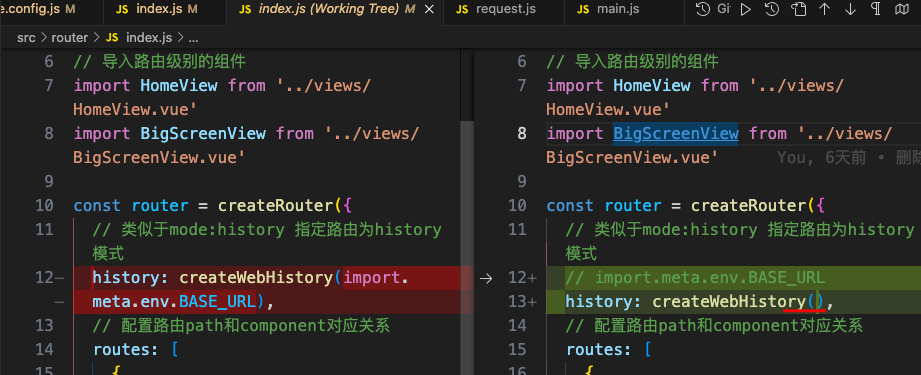Image resolution: width=921 pixels, height=375 pixels.
Task: Close the index.js (Working Tree) tab
Action: 429,9
